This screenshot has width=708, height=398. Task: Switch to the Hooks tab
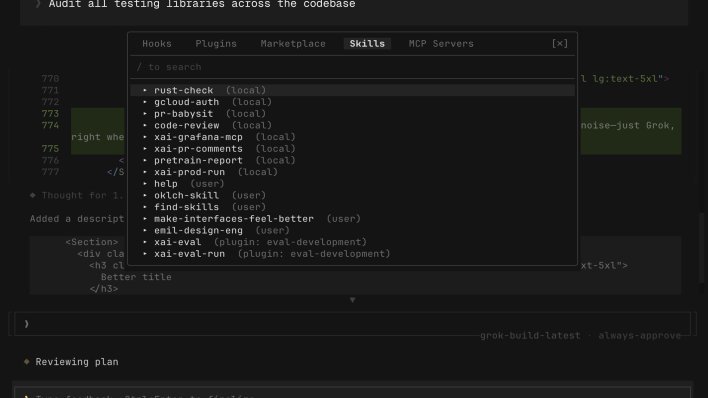[x=157, y=44]
